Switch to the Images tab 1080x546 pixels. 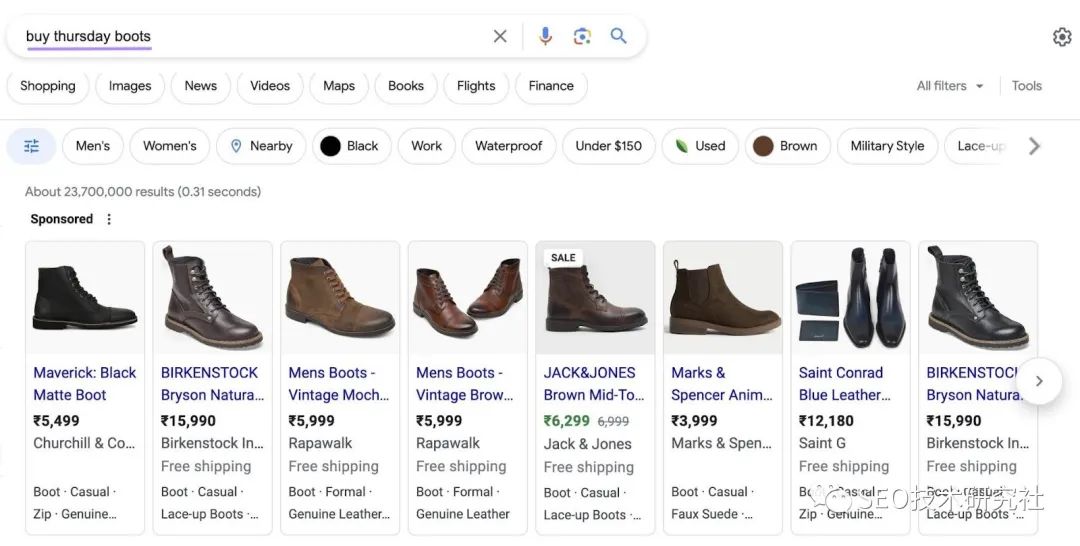(x=129, y=86)
